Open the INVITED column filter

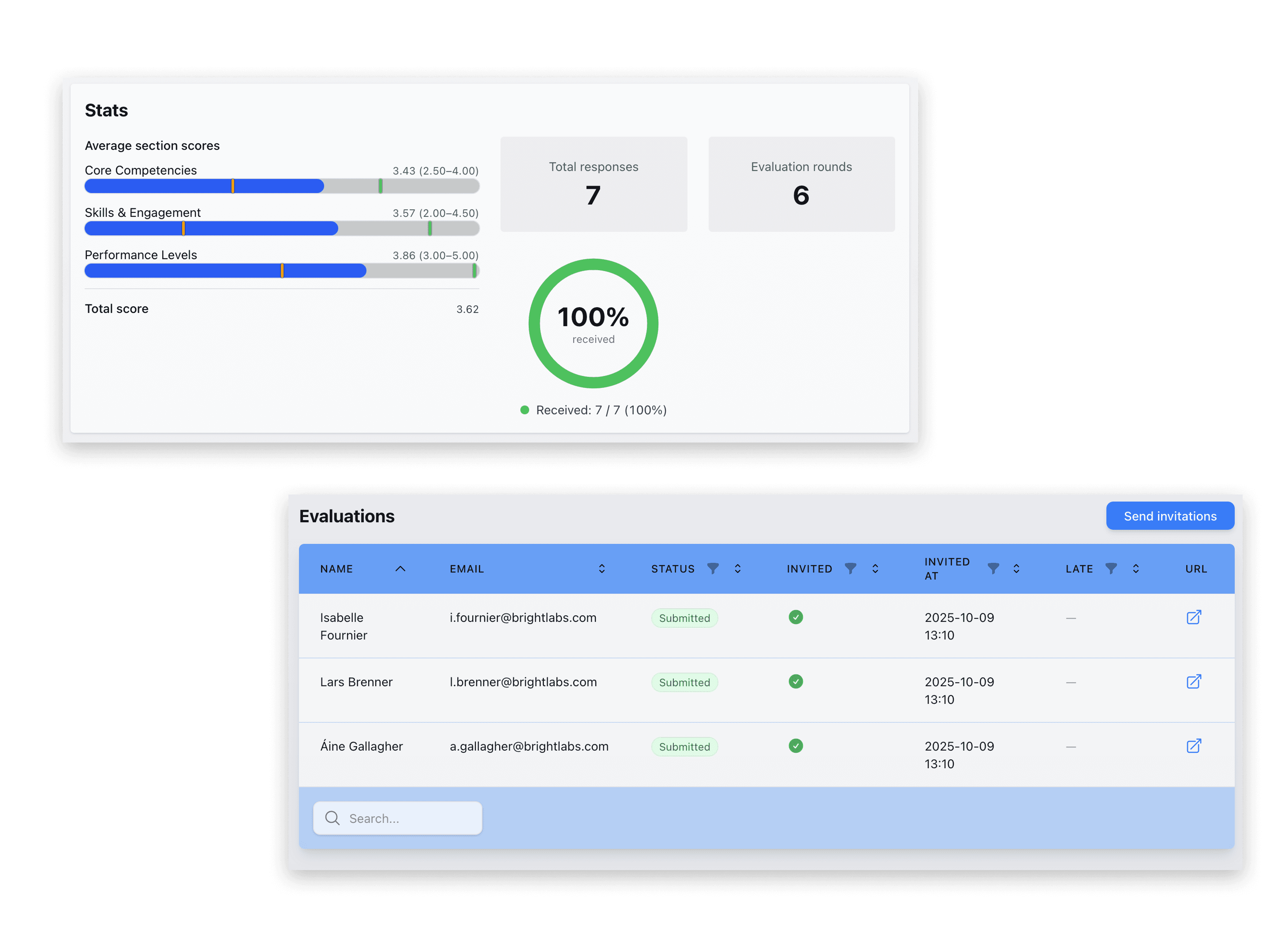pos(851,569)
